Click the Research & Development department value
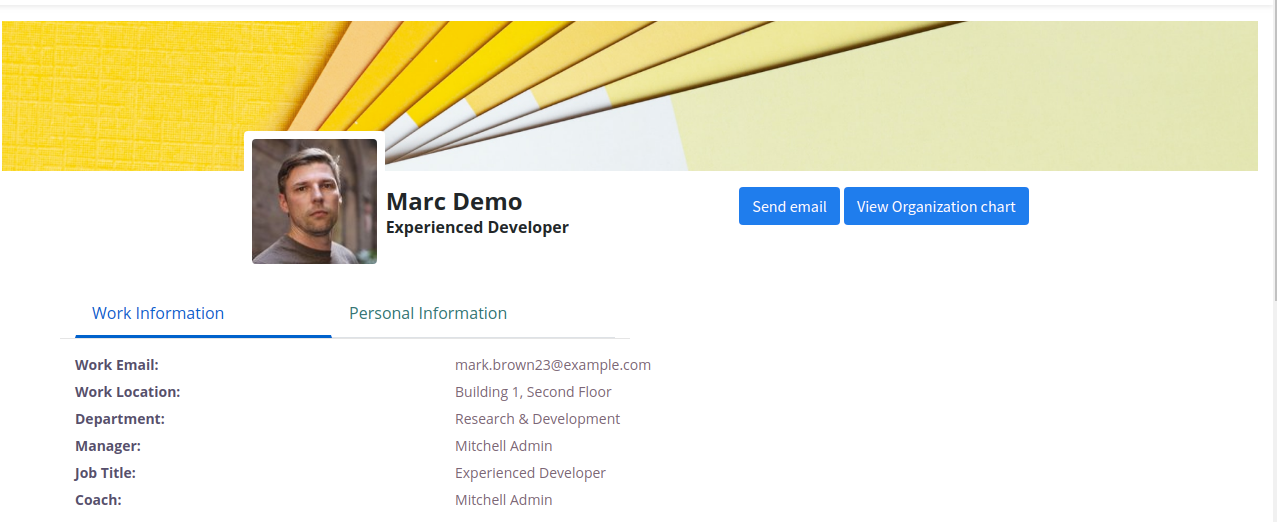1287x522 pixels. [537, 419]
